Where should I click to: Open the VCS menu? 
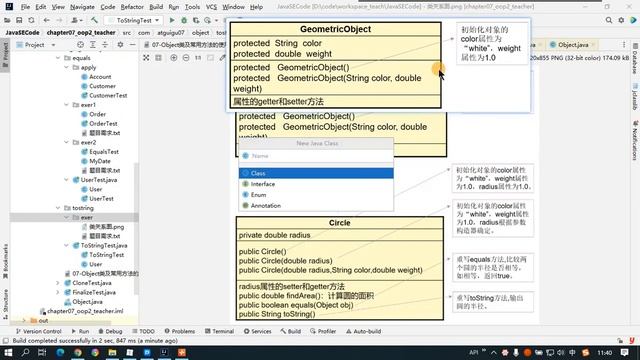[x=211, y=7]
